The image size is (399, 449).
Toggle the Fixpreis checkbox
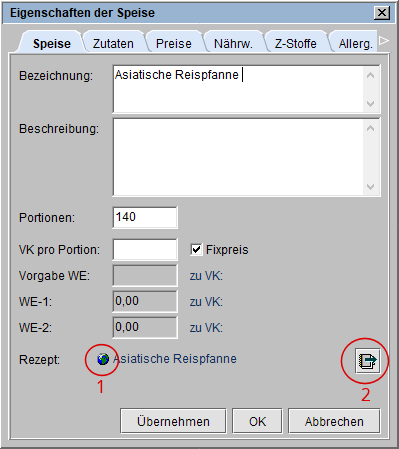196,249
